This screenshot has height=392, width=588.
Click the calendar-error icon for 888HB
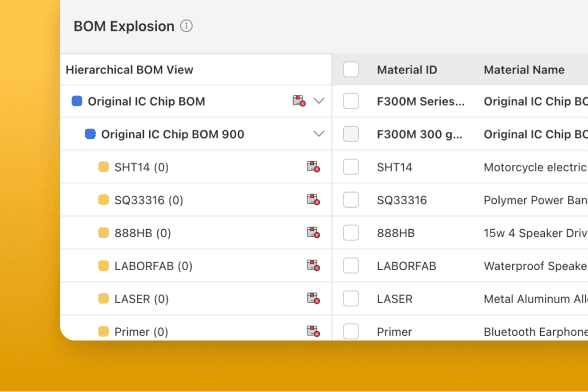[x=313, y=233]
